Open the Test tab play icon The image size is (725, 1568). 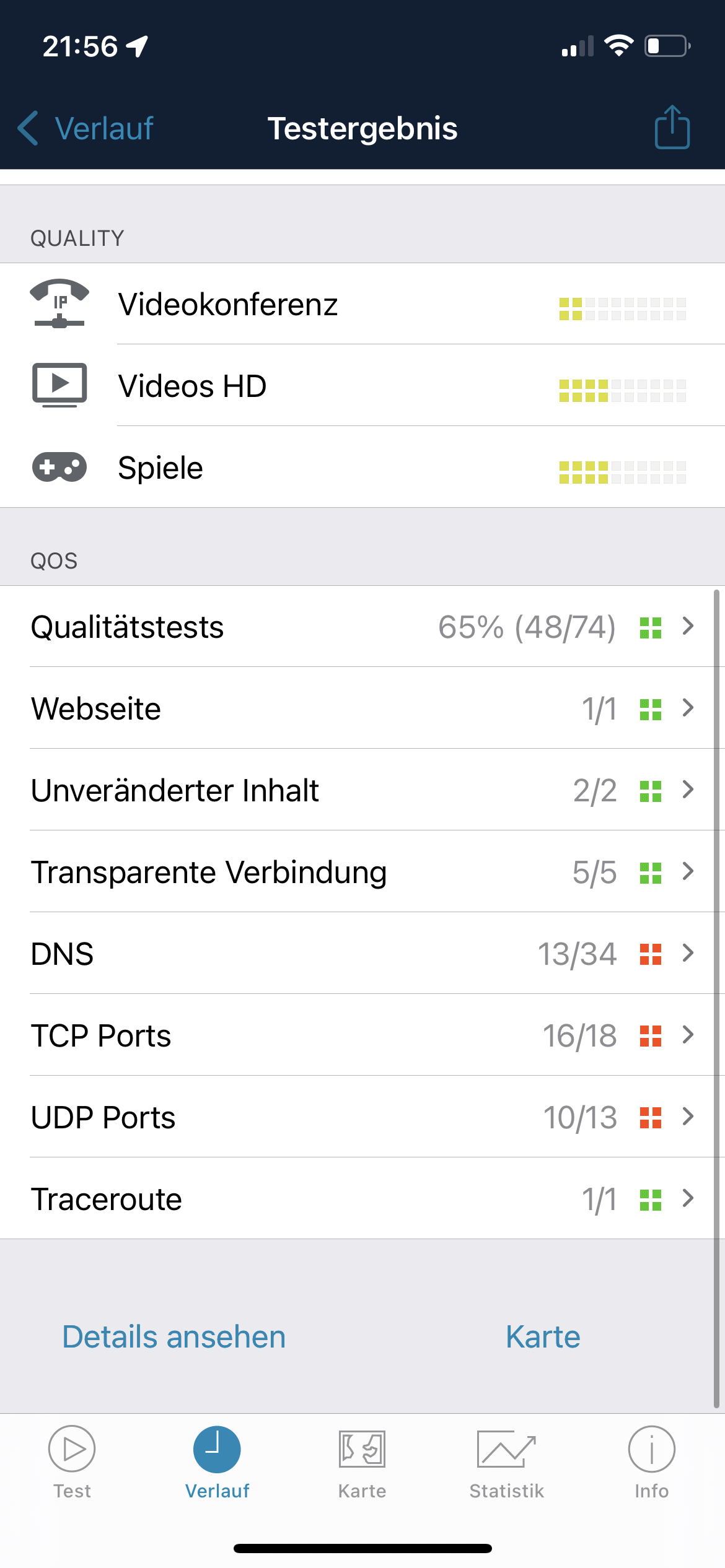tap(72, 1449)
